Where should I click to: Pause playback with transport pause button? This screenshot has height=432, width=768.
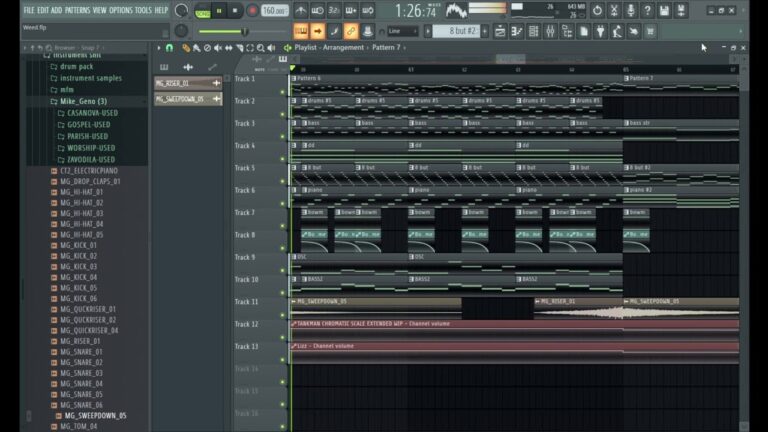pos(219,11)
